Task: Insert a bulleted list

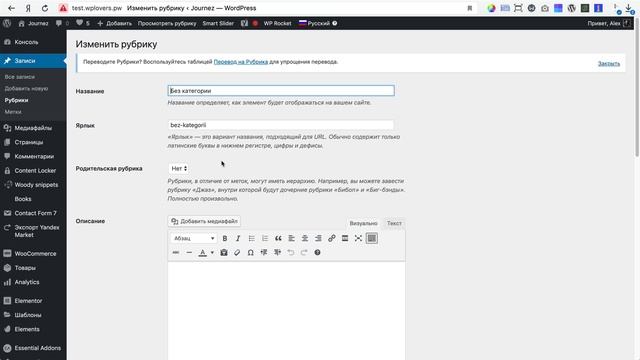Action: [251, 238]
